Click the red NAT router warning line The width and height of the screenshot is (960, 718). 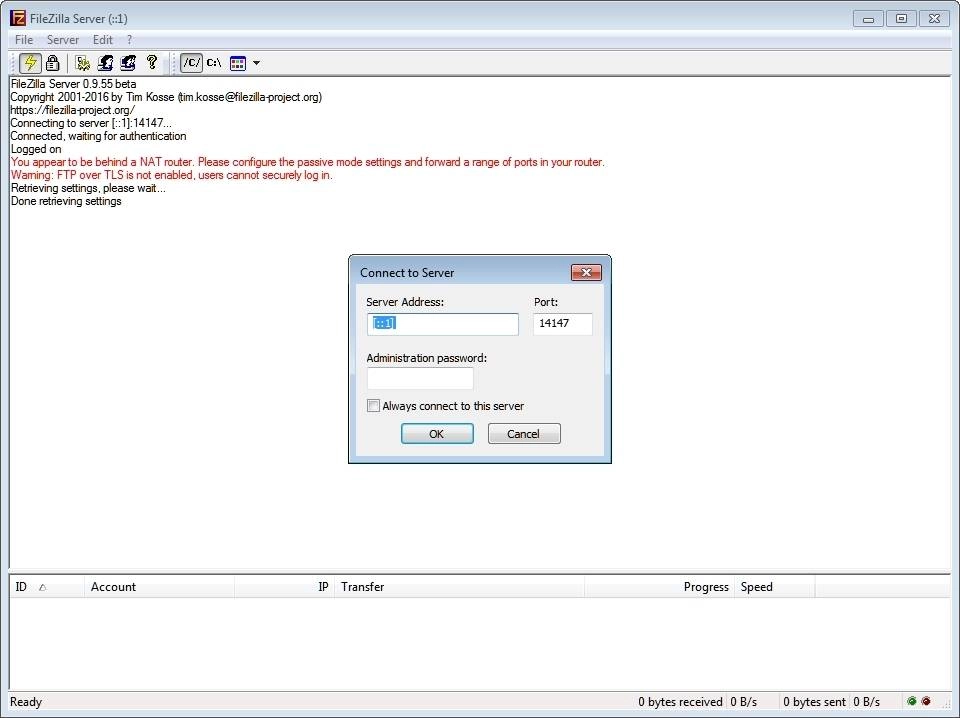(307, 162)
